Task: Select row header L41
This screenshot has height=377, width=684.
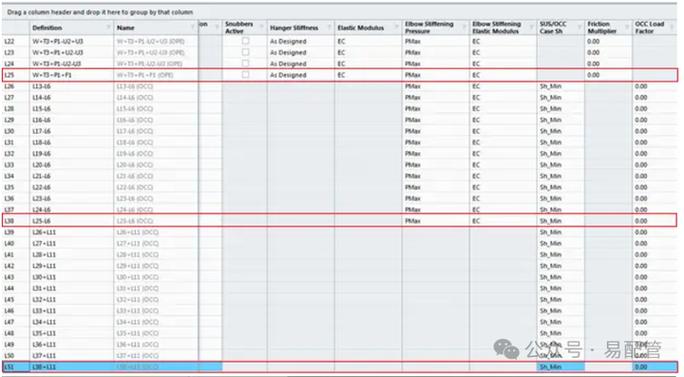Action: (16, 254)
